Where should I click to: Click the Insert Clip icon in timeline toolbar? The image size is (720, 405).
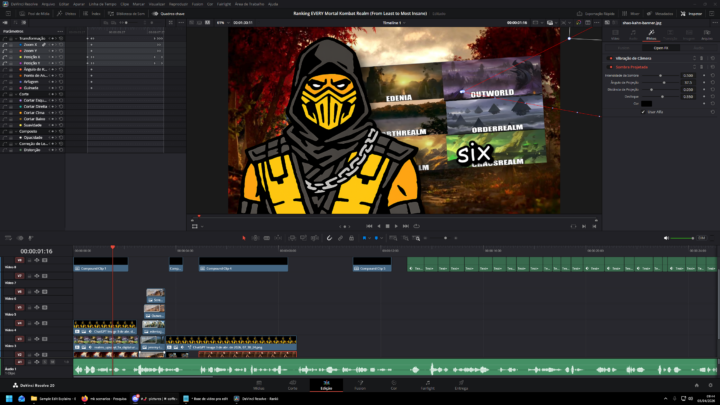pos(292,238)
